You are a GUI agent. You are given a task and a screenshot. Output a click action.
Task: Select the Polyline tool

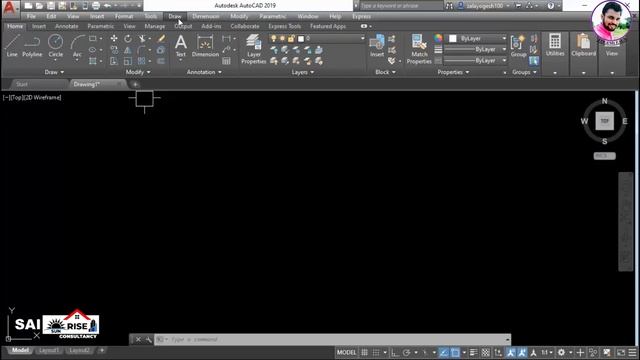point(32,45)
